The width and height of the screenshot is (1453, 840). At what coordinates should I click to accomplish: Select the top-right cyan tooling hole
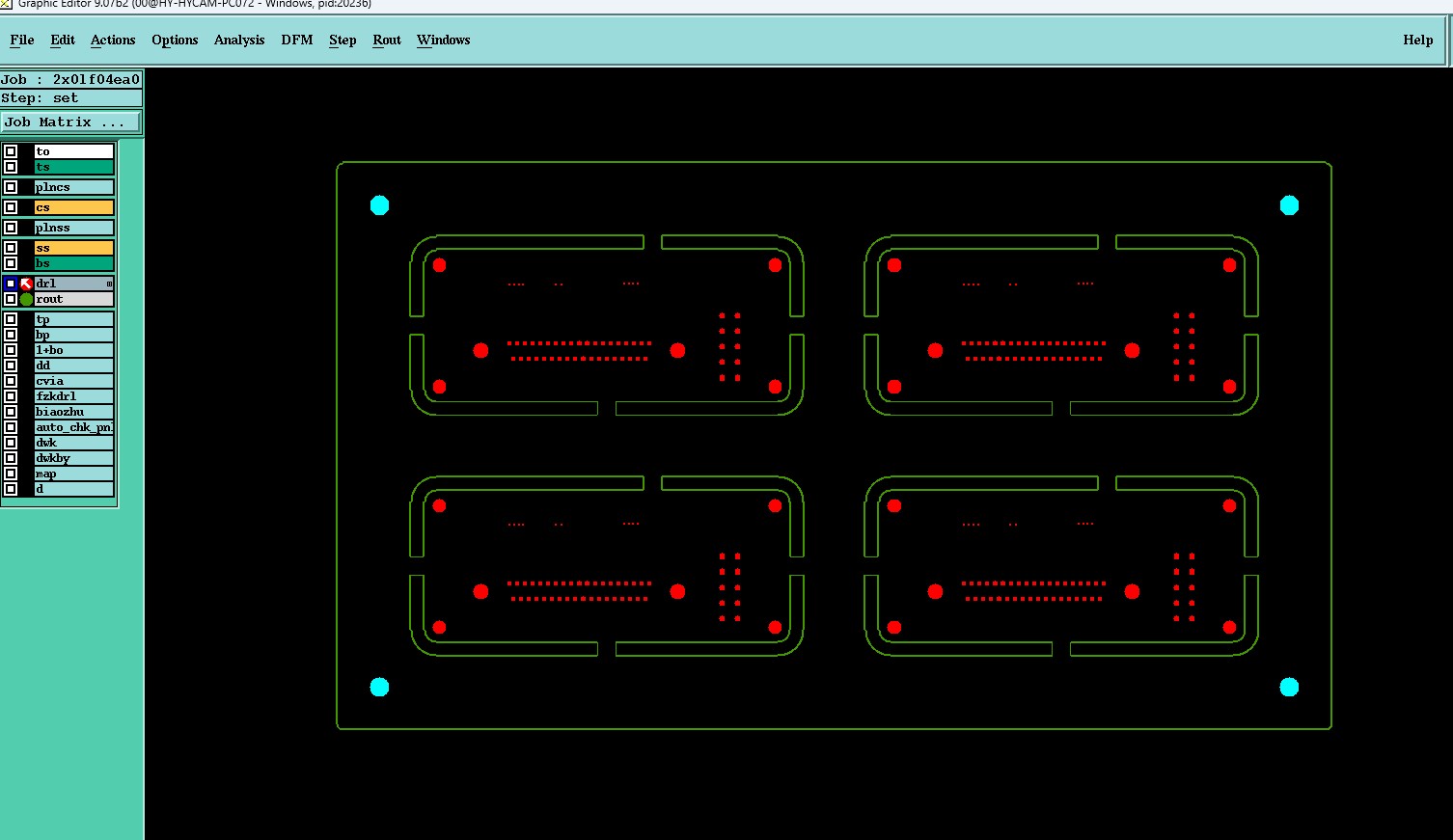tap(1289, 205)
